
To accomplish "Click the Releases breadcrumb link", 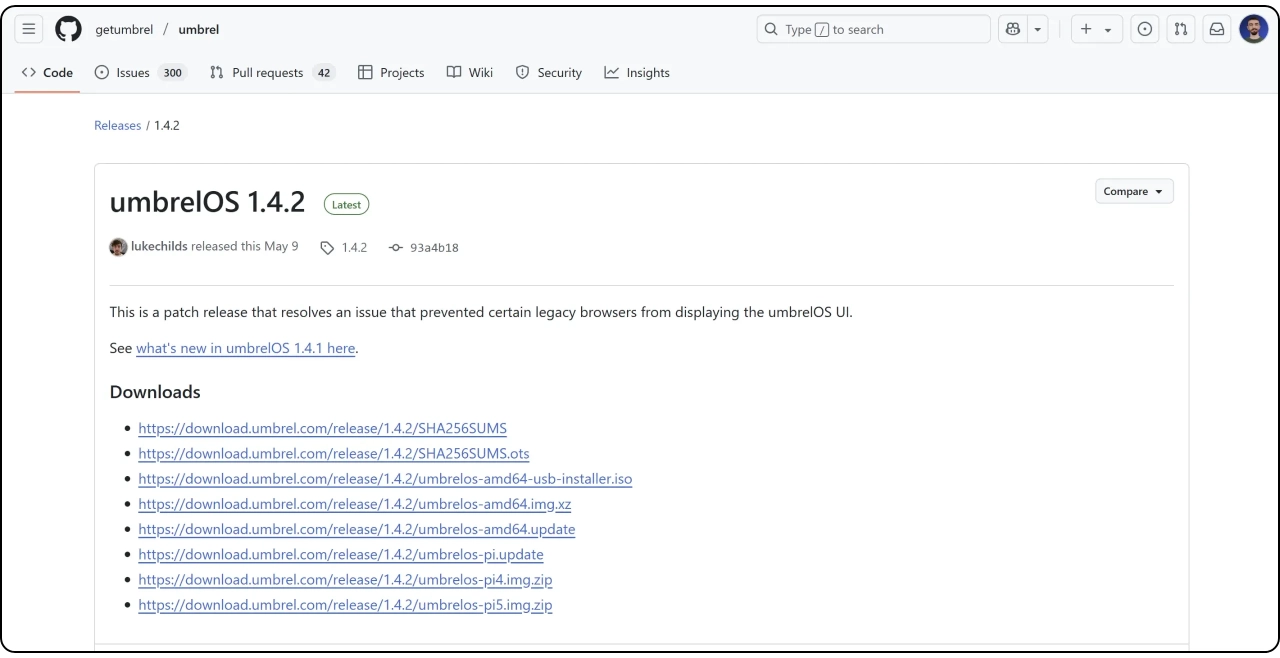I will 117,125.
